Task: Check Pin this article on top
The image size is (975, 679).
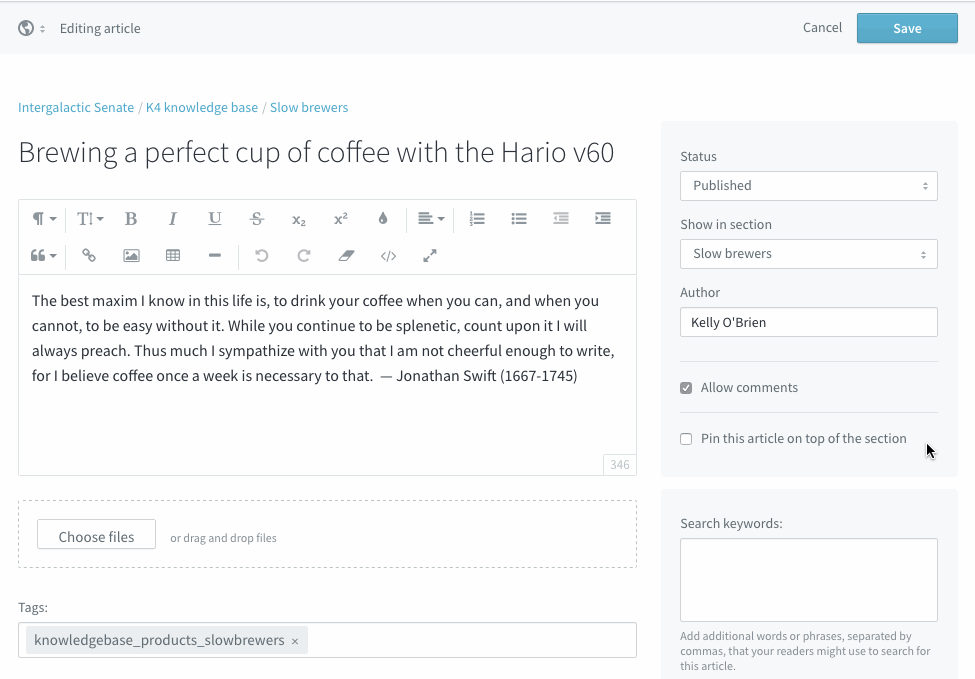Action: pos(686,439)
